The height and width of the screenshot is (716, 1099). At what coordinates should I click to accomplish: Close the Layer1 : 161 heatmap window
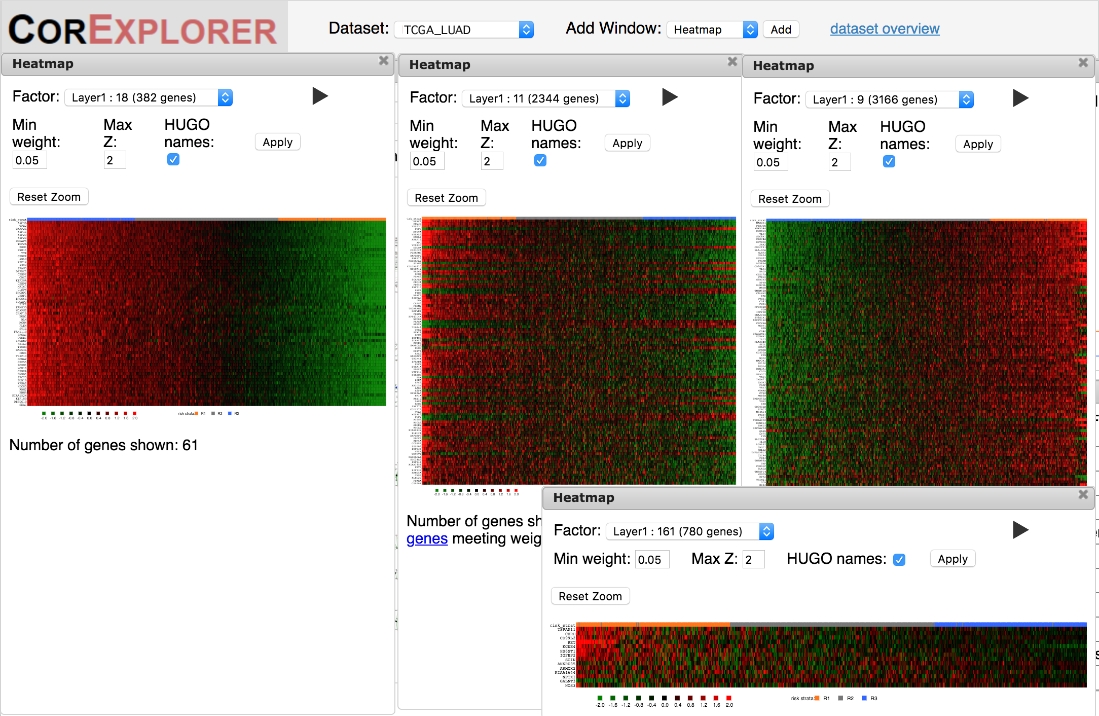pyautogui.click(x=1083, y=495)
